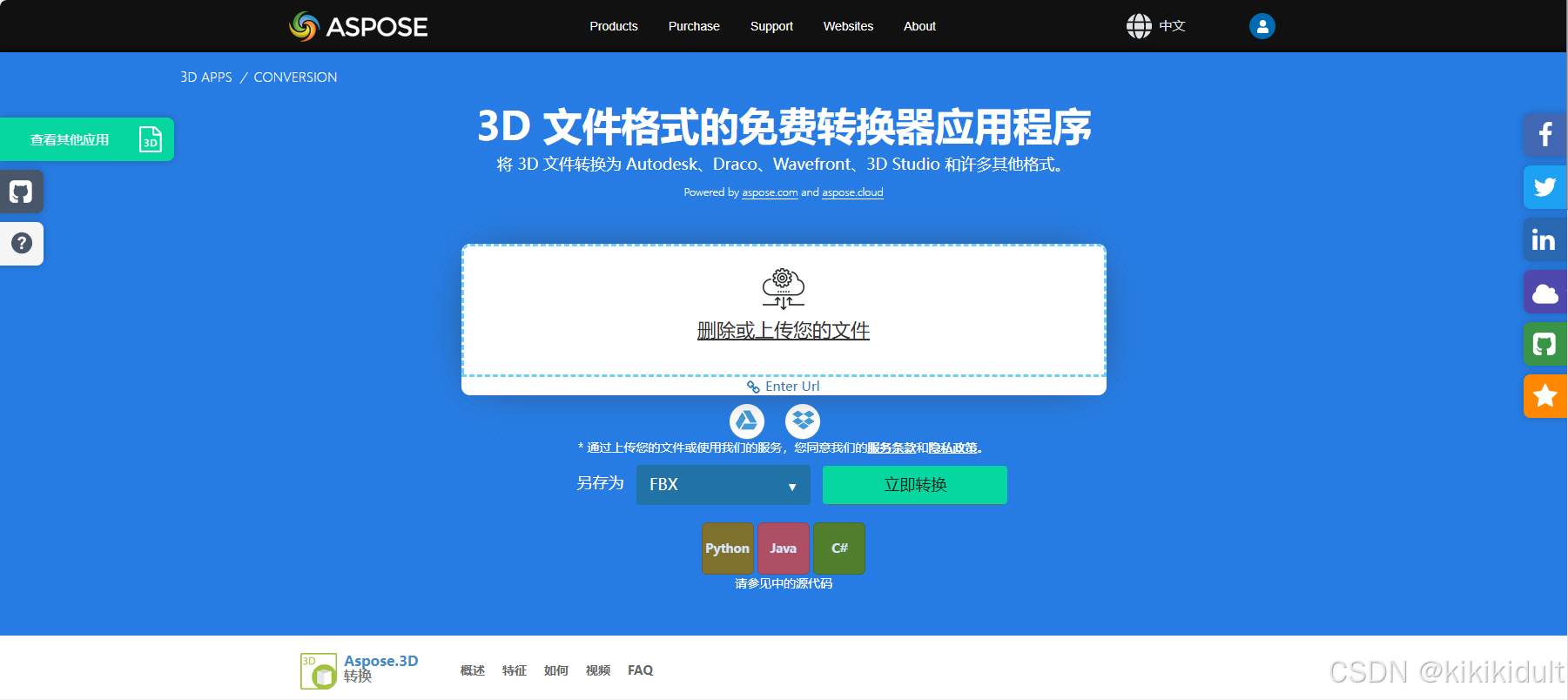Viewport: 1568px width, 700px height.
Task: Open the aspose.cloud link
Action: coord(852,192)
